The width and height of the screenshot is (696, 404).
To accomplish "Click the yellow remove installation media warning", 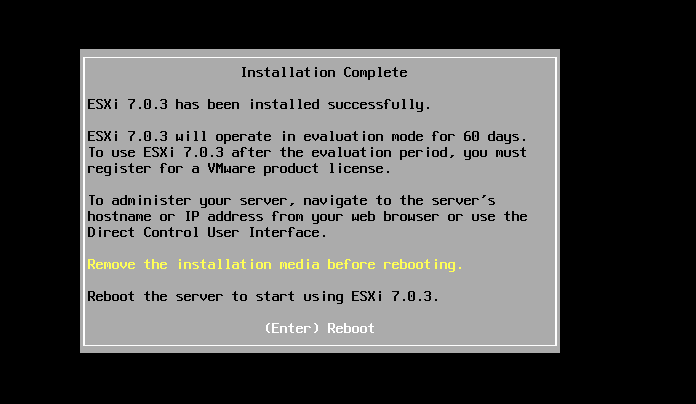I will [275, 265].
